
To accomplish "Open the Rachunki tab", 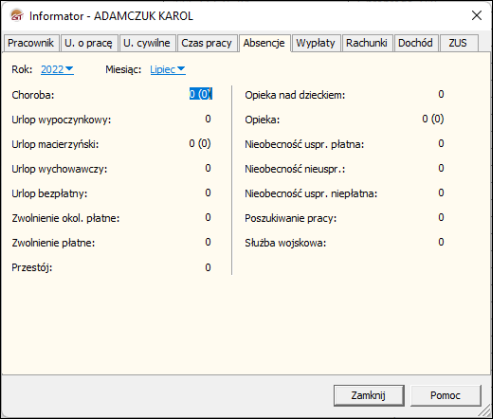I will (367, 43).
